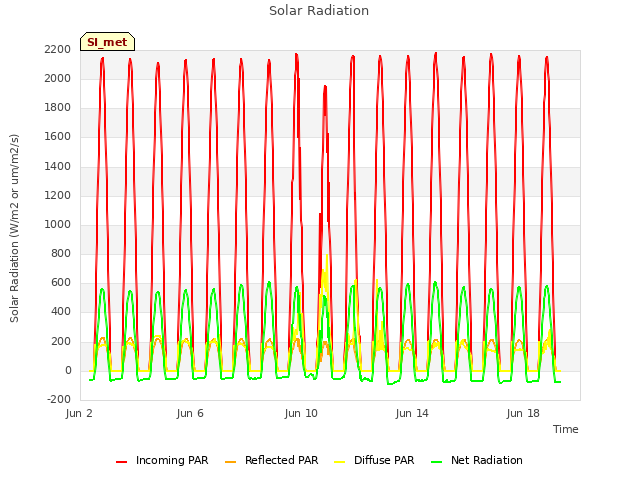The image size is (640, 480).
Task: Click the Jun 6 x-axis tick label
Action: pyautogui.click(x=190, y=413)
